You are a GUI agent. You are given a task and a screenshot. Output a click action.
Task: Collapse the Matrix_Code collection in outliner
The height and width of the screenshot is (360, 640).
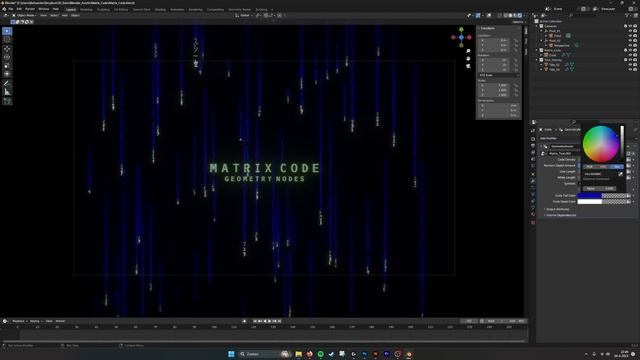coord(537,50)
